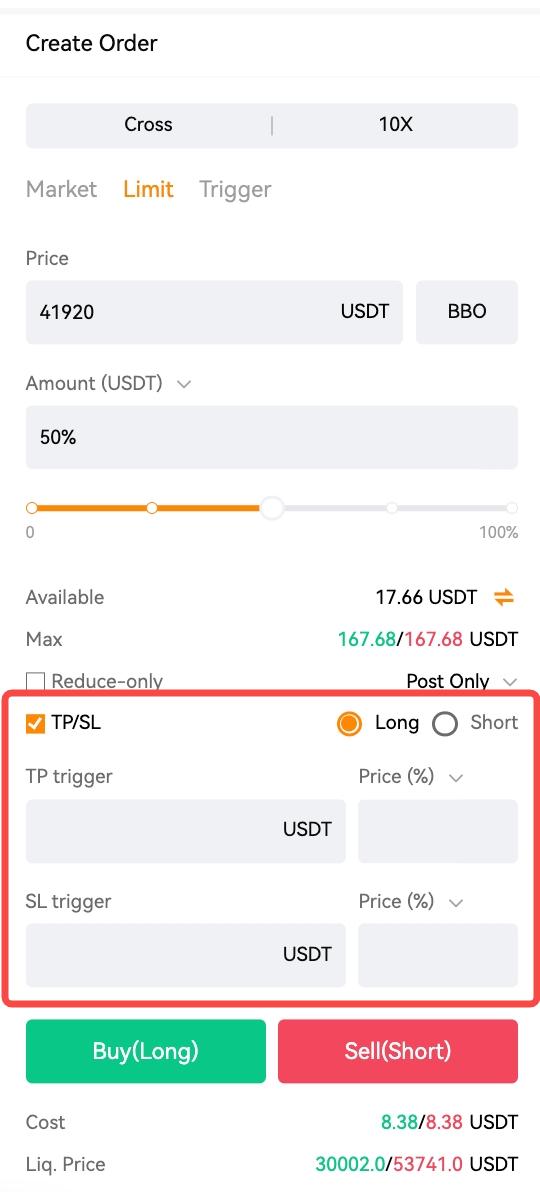The image size is (540, 1192).
Task: Enable the Reduce-only checkbox
Action: tap(35, 681)
